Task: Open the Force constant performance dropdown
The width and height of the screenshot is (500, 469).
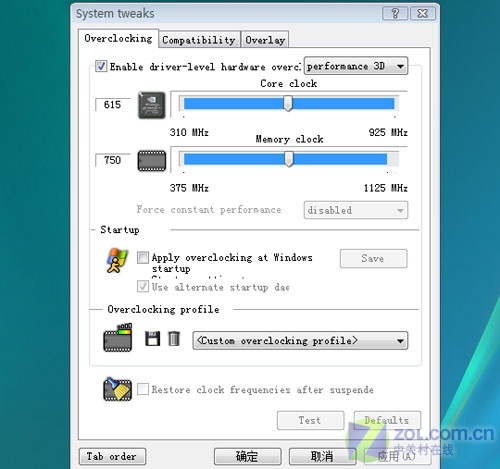Action: coord(356,210)
